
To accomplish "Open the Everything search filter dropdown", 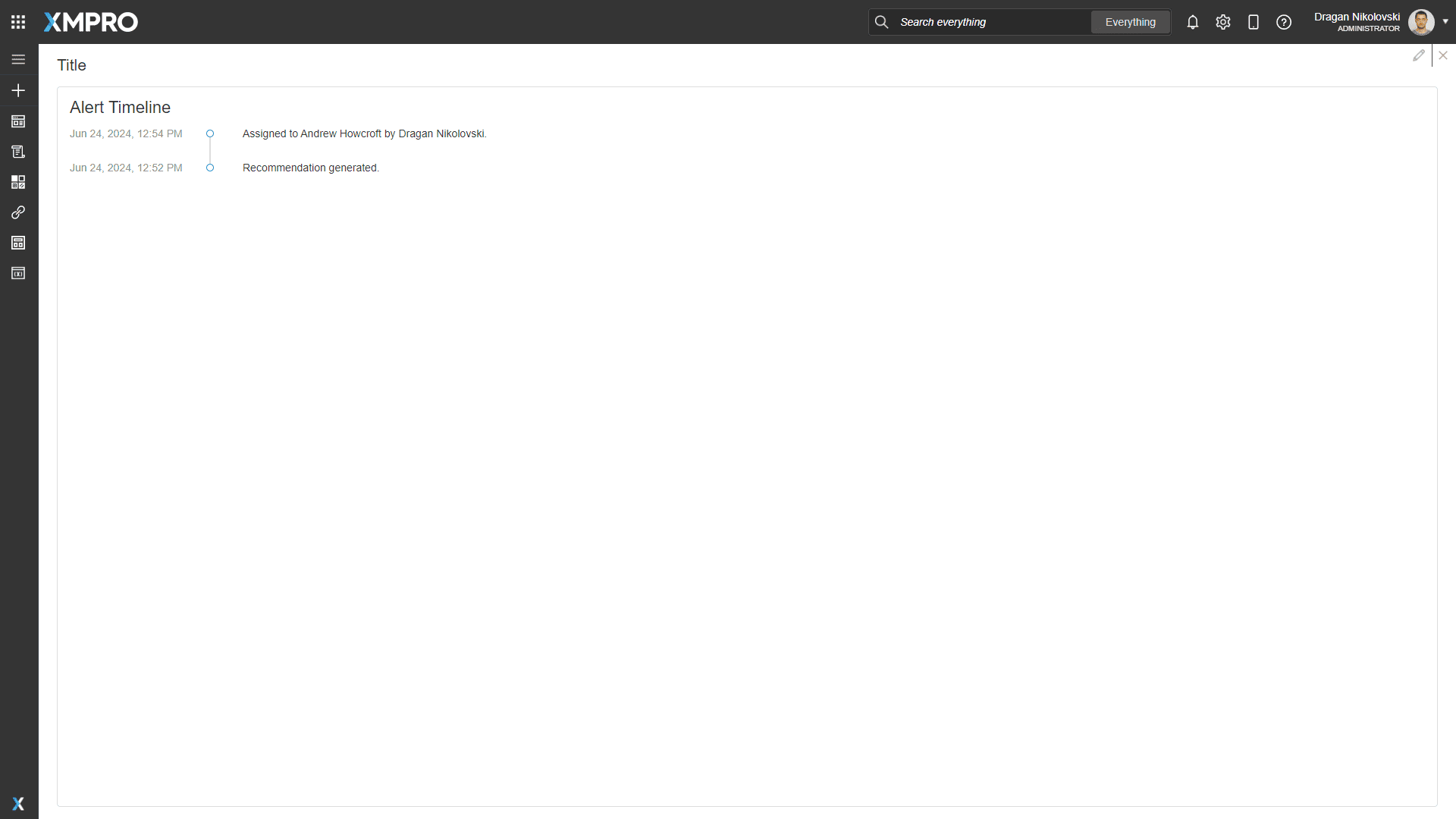I will tap(1130, 22).
